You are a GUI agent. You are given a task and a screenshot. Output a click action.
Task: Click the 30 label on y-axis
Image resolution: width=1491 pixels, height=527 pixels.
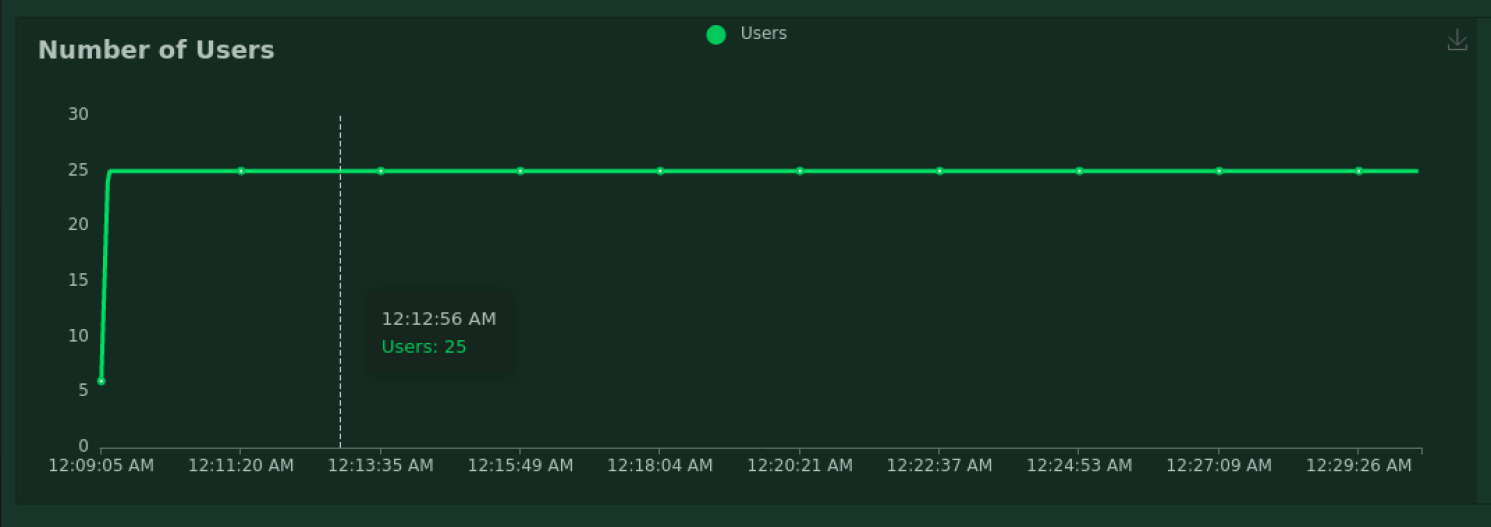point(78,115)
